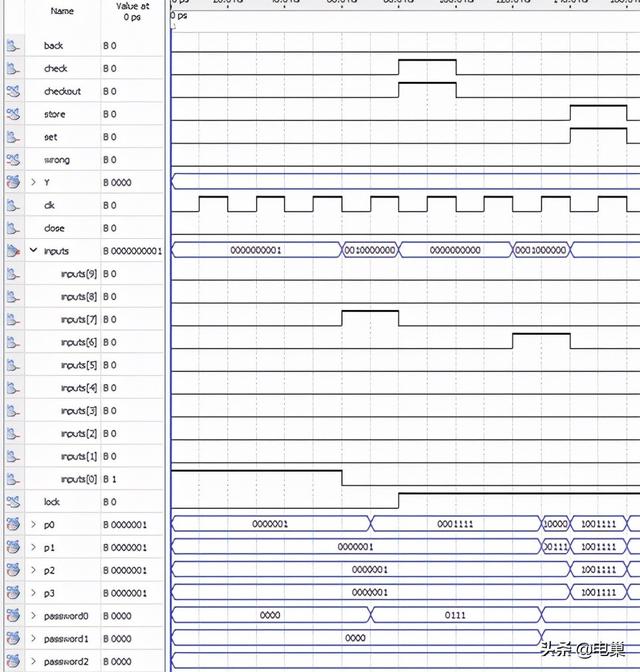Click the pin icon beside inputs[7]

click(x=13, y=319)
